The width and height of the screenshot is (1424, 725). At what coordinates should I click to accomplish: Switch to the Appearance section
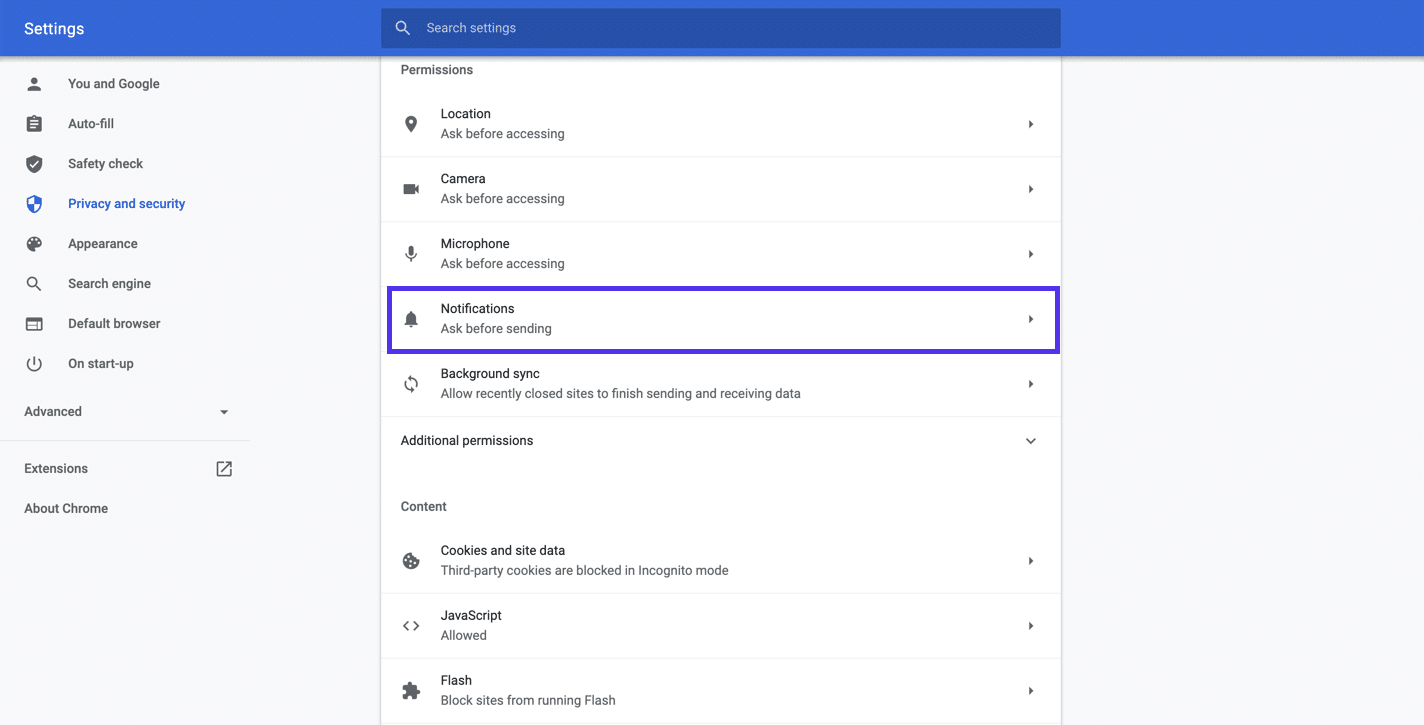point(102,243)
